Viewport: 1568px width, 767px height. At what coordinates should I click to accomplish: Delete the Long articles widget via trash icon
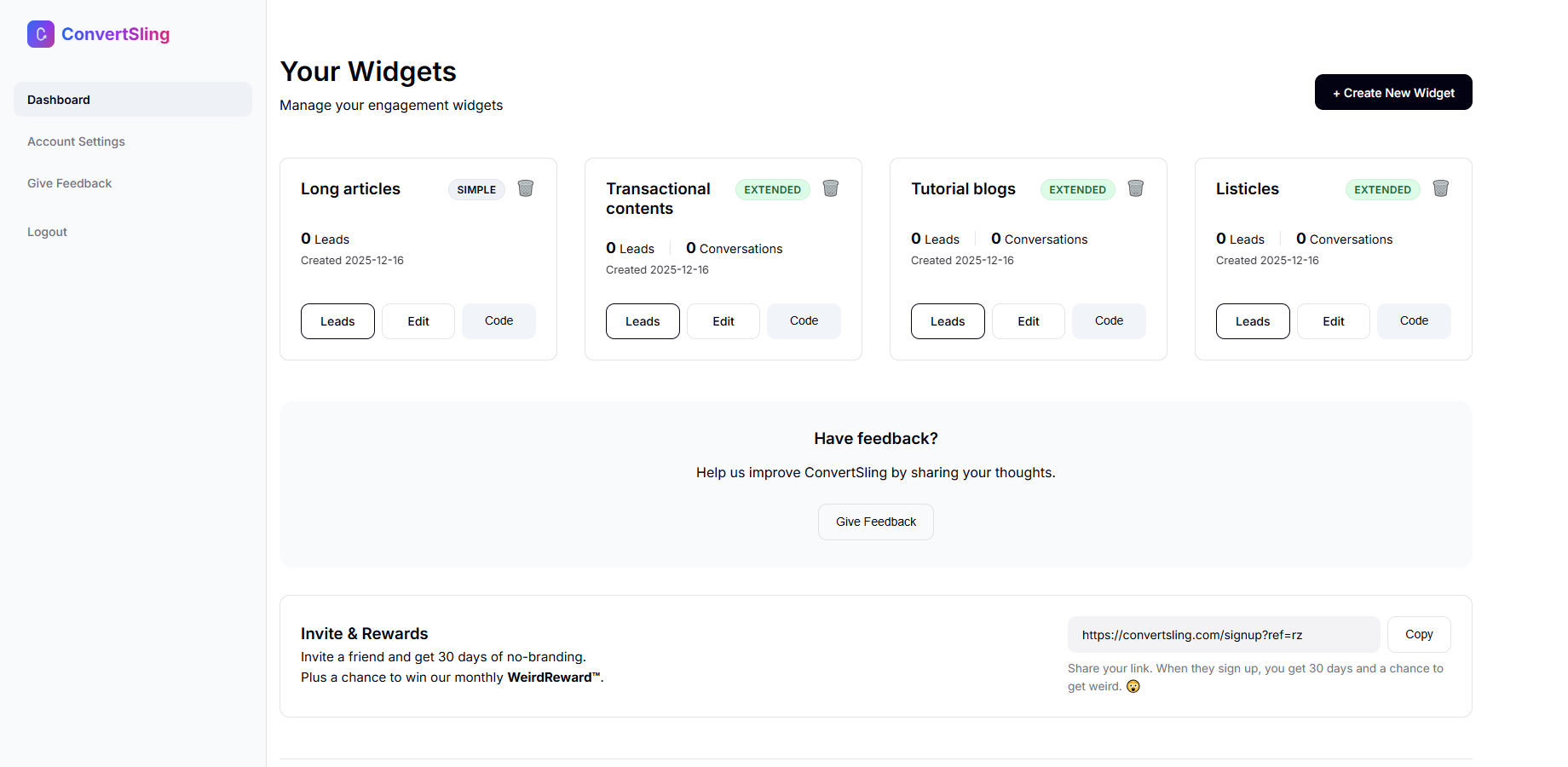pyautogui.click(x=526, y=188)
